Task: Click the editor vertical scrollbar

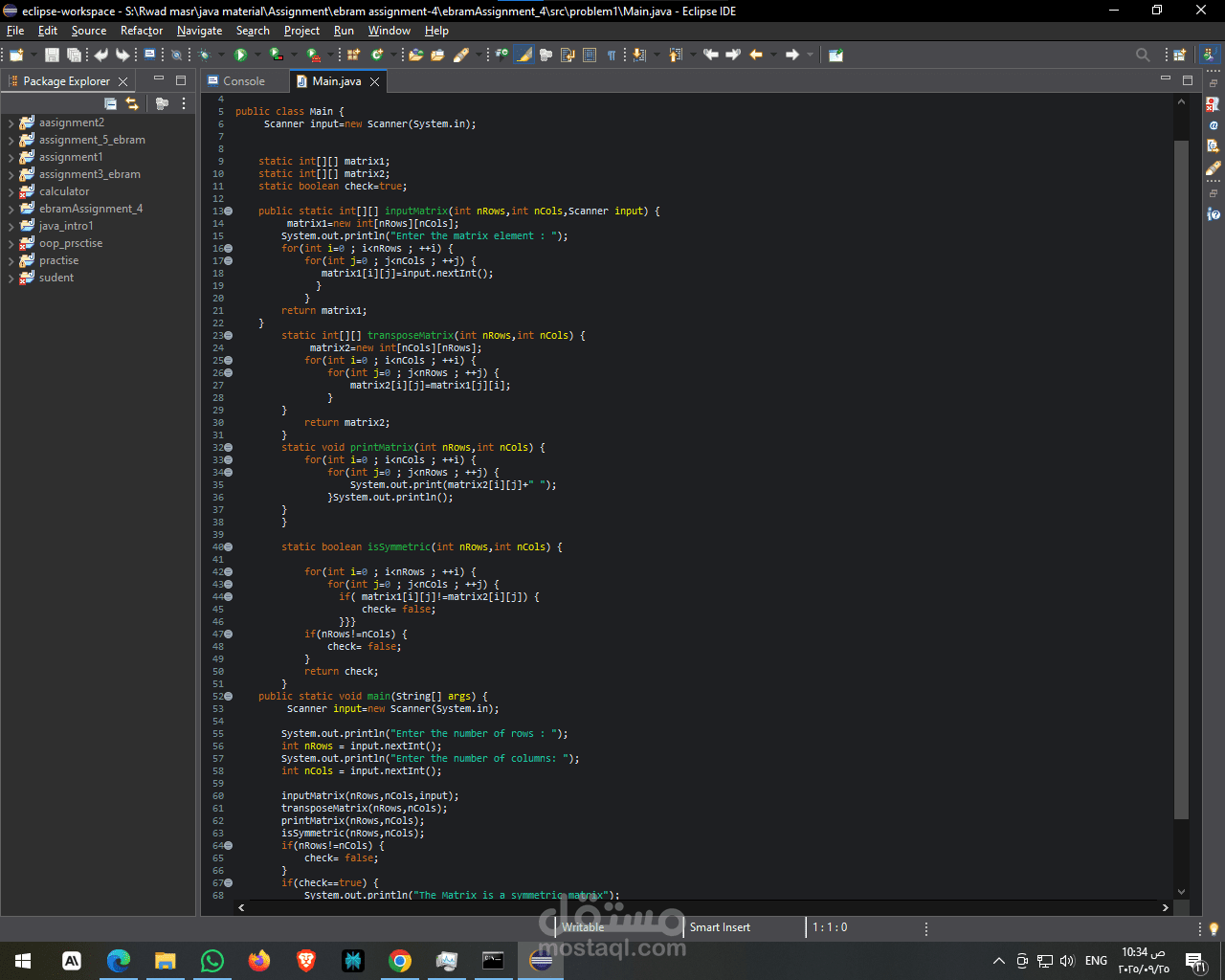Action: [x=1181, y=479]
